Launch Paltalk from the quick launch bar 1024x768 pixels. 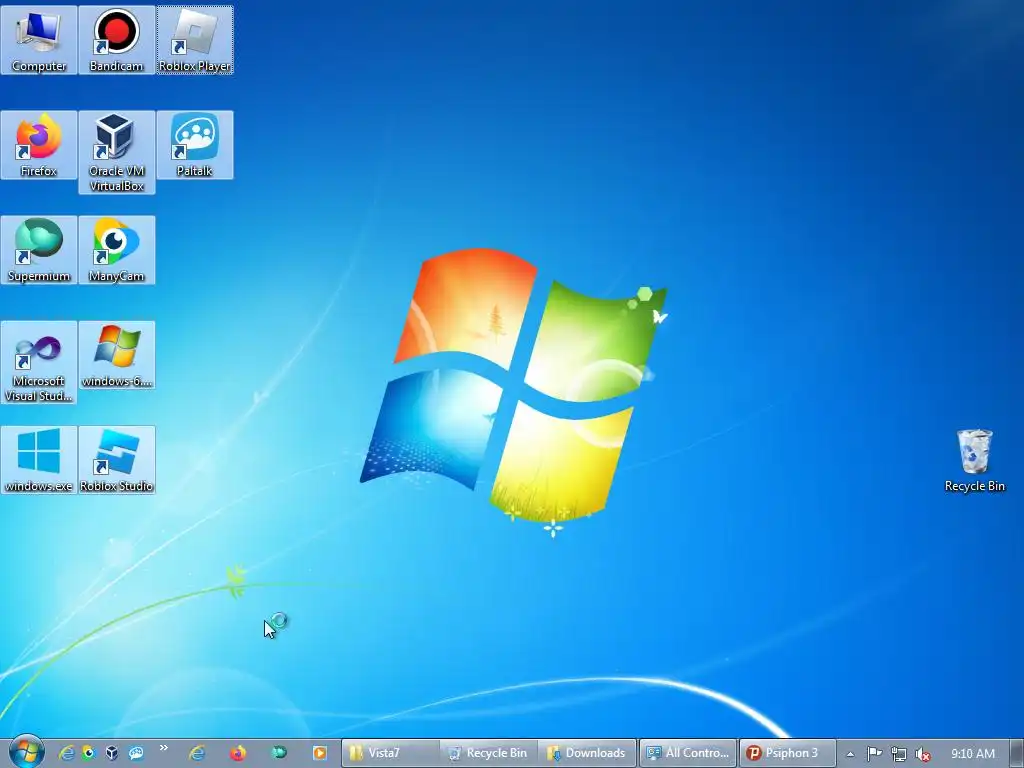136,753
